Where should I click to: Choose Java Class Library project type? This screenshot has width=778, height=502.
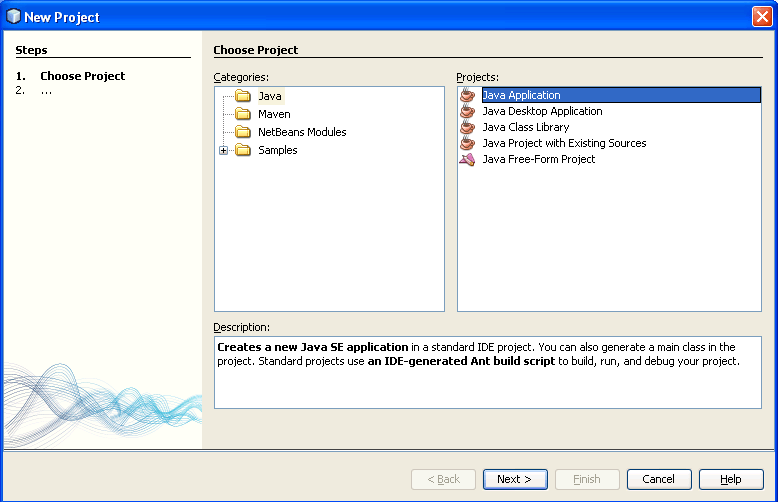click(x=525, y=127)
